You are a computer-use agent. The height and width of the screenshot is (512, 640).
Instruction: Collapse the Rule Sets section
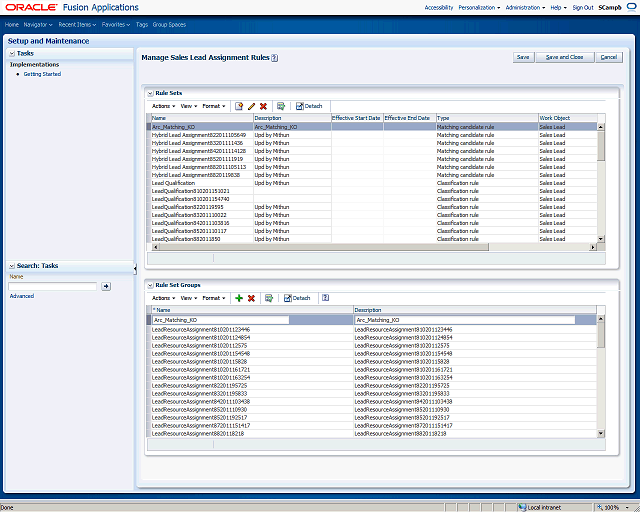pyautogui.click(x=150, y=93)
